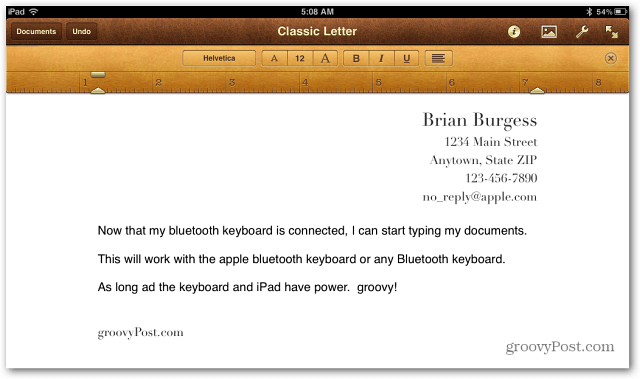640x379 pixels.
Task: Open the Info inspector icon
Action: pyautogui.click(x=513, y=31)
